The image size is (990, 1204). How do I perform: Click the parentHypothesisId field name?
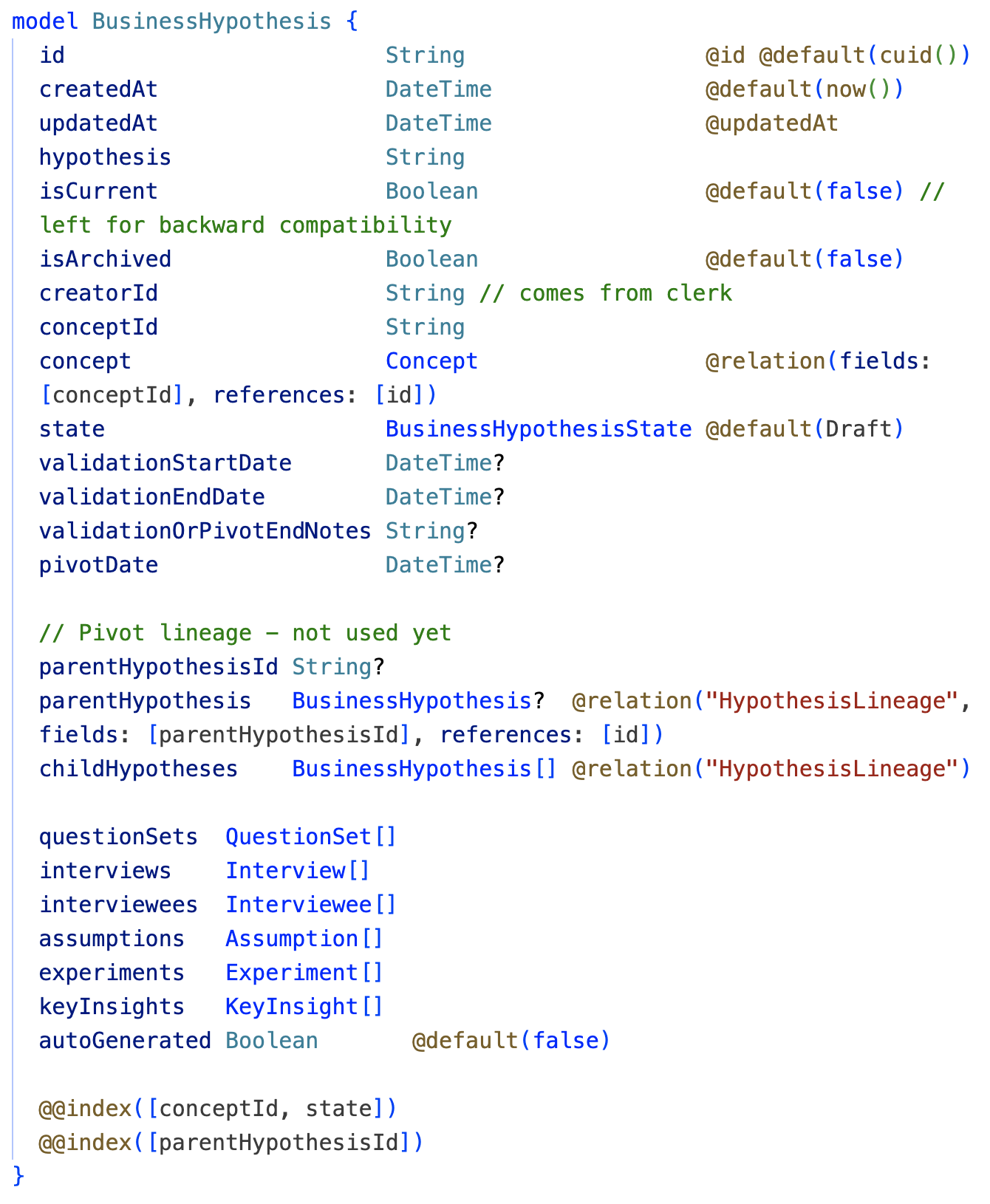(158, 667)
